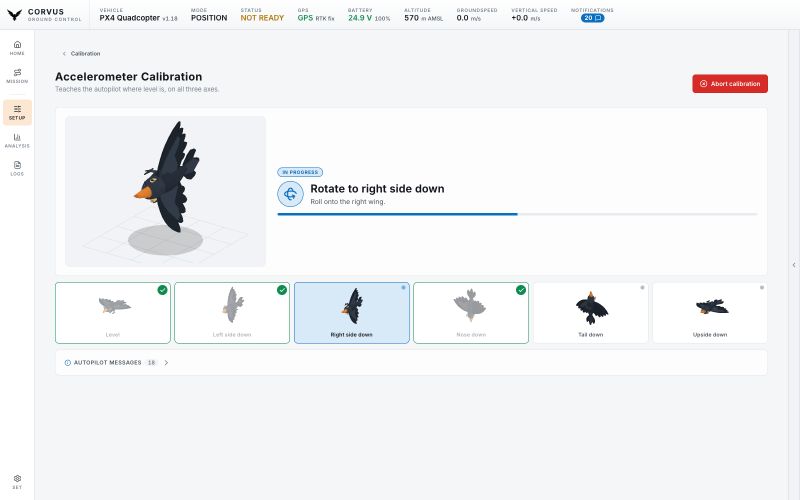Click the green check on Nose down card
Viewport: 800px width, 500px height.
point(520,290)
